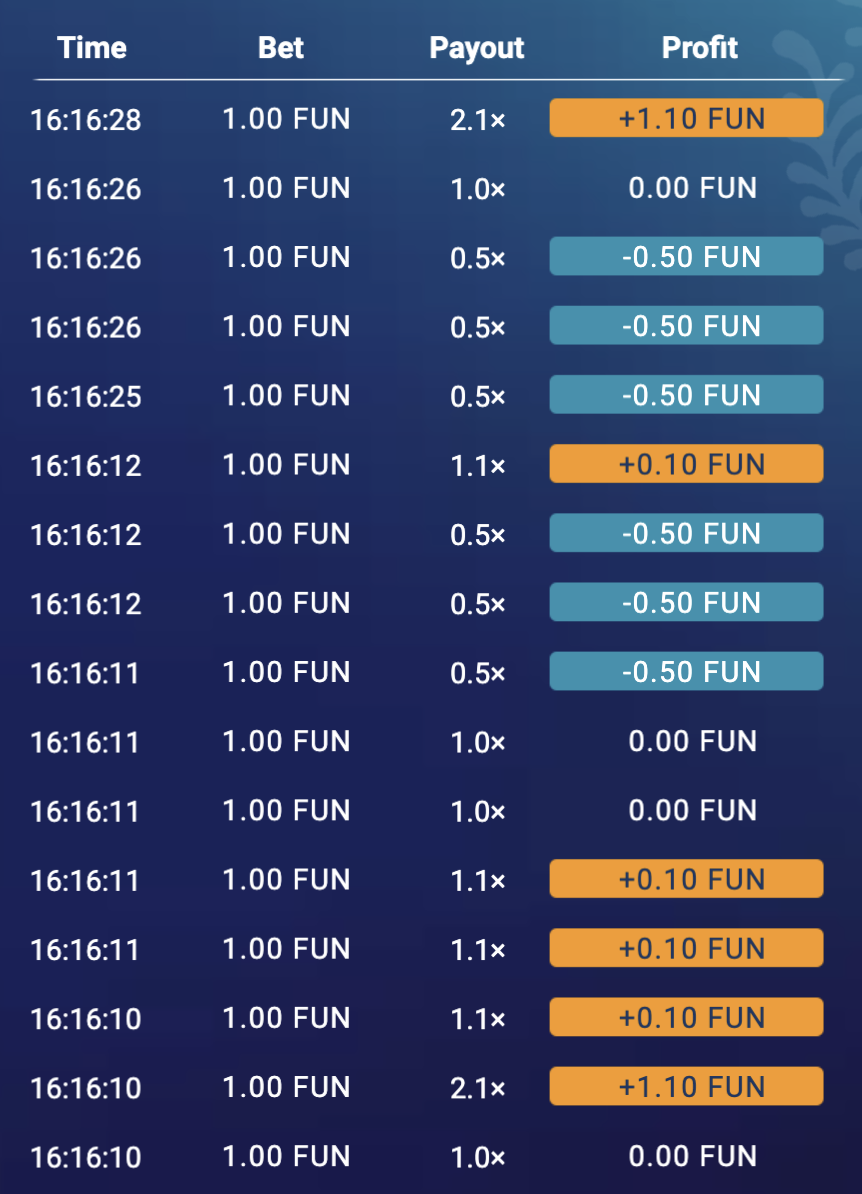The width and height of the screenshot is (862, 1194).
Task: Click the +0.10 FUN badge above 2.1× row
Action: tap(686, 1017)
